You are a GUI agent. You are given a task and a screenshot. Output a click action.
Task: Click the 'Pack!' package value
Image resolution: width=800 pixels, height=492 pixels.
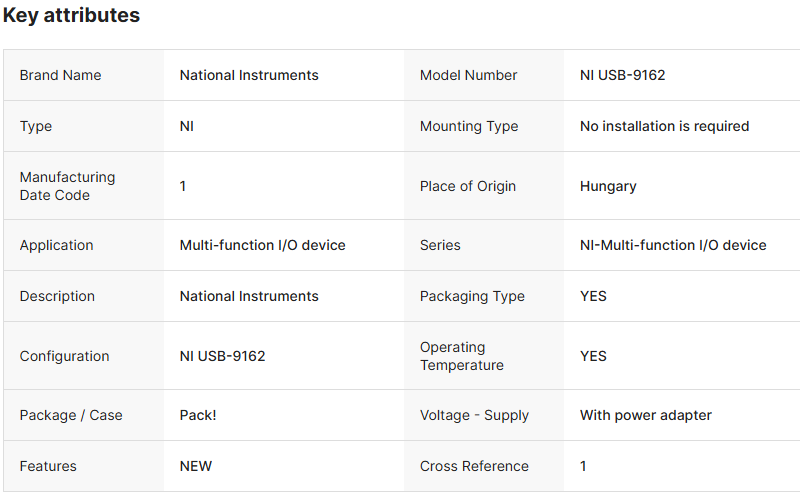click(x=198, y=415)
